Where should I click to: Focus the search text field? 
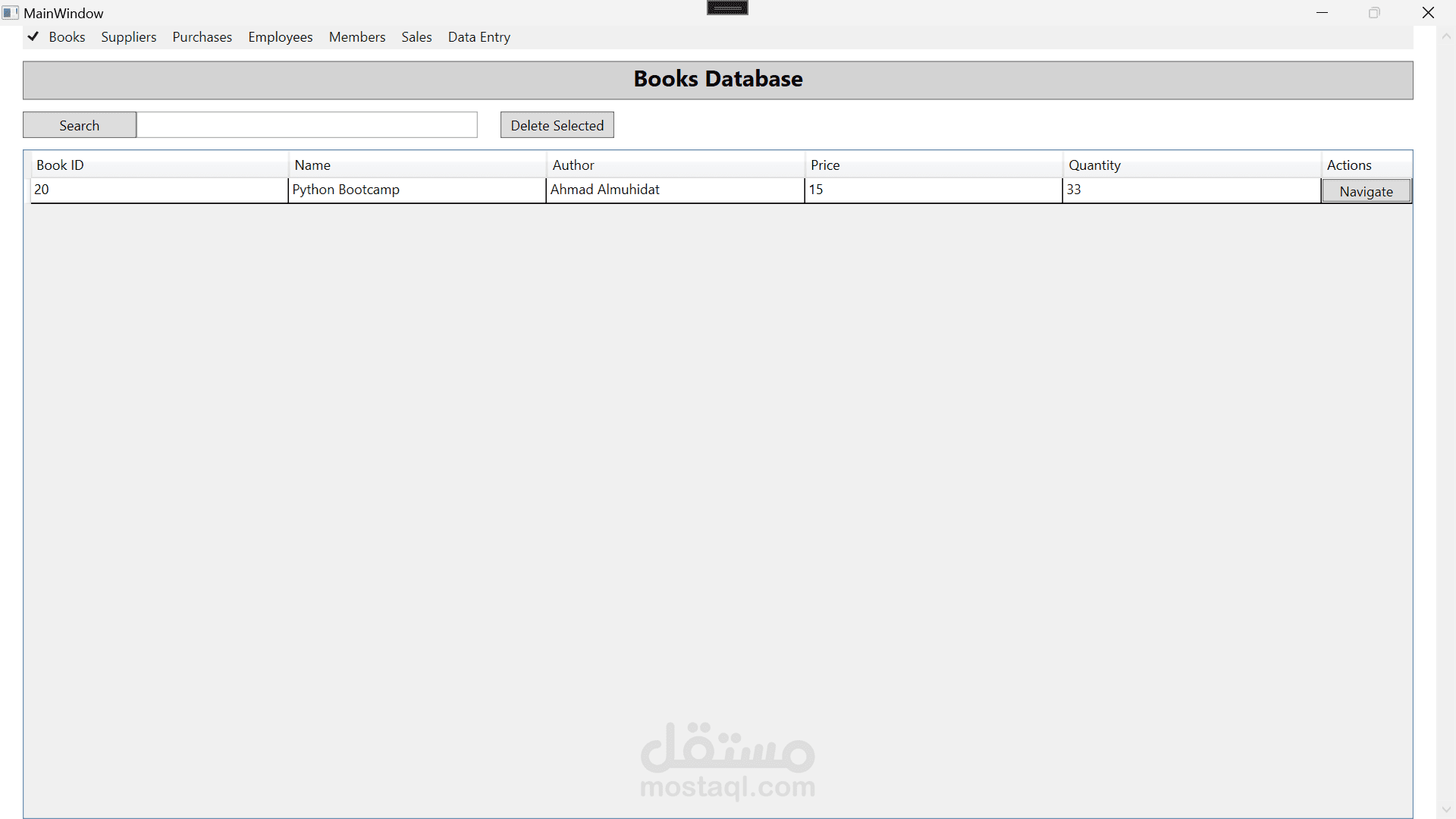[x=306, y=125]
